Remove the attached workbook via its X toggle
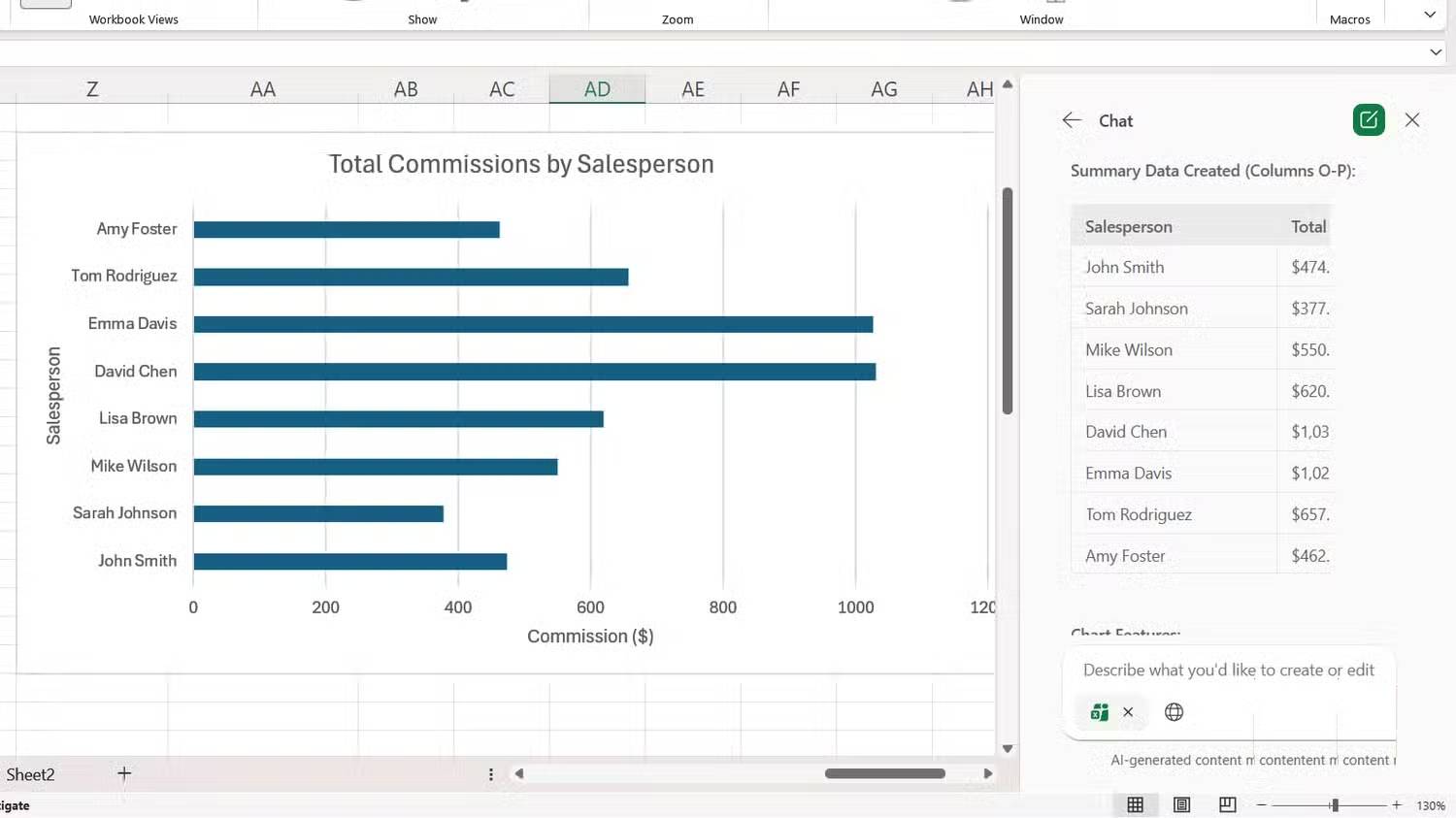The image size is (1456, 818). click(1127, 711)
